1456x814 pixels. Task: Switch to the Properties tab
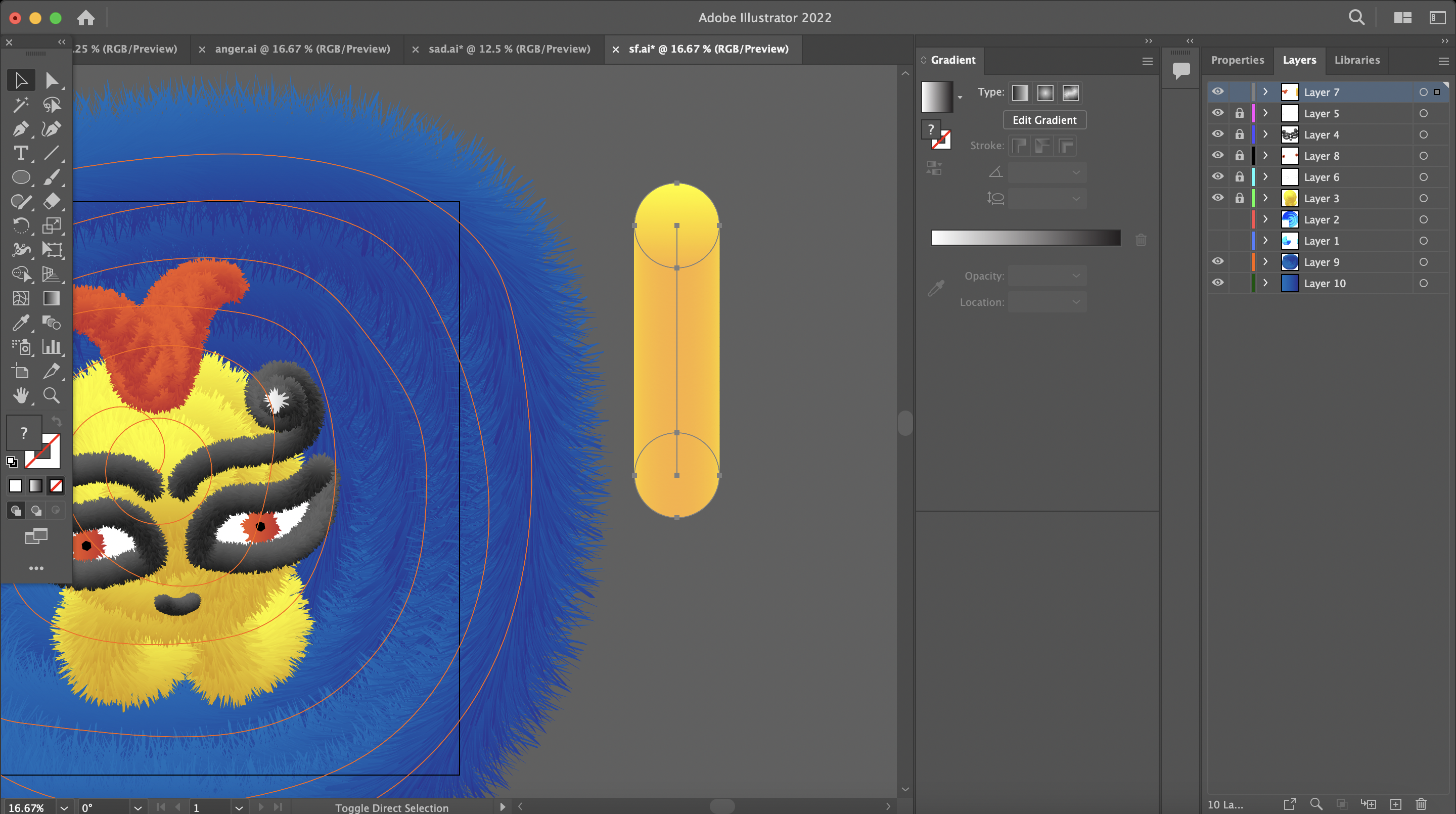coord(1237,60)
